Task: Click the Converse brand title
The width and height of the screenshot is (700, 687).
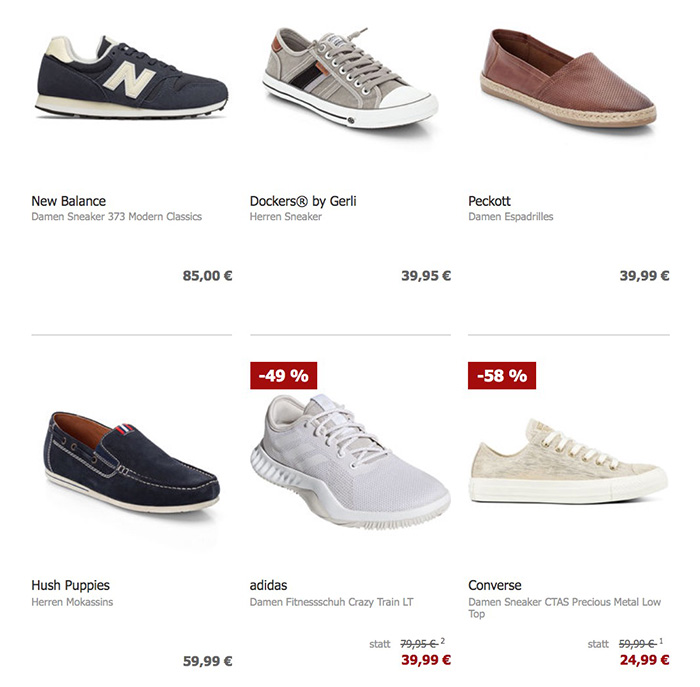Action: [495, 586]
